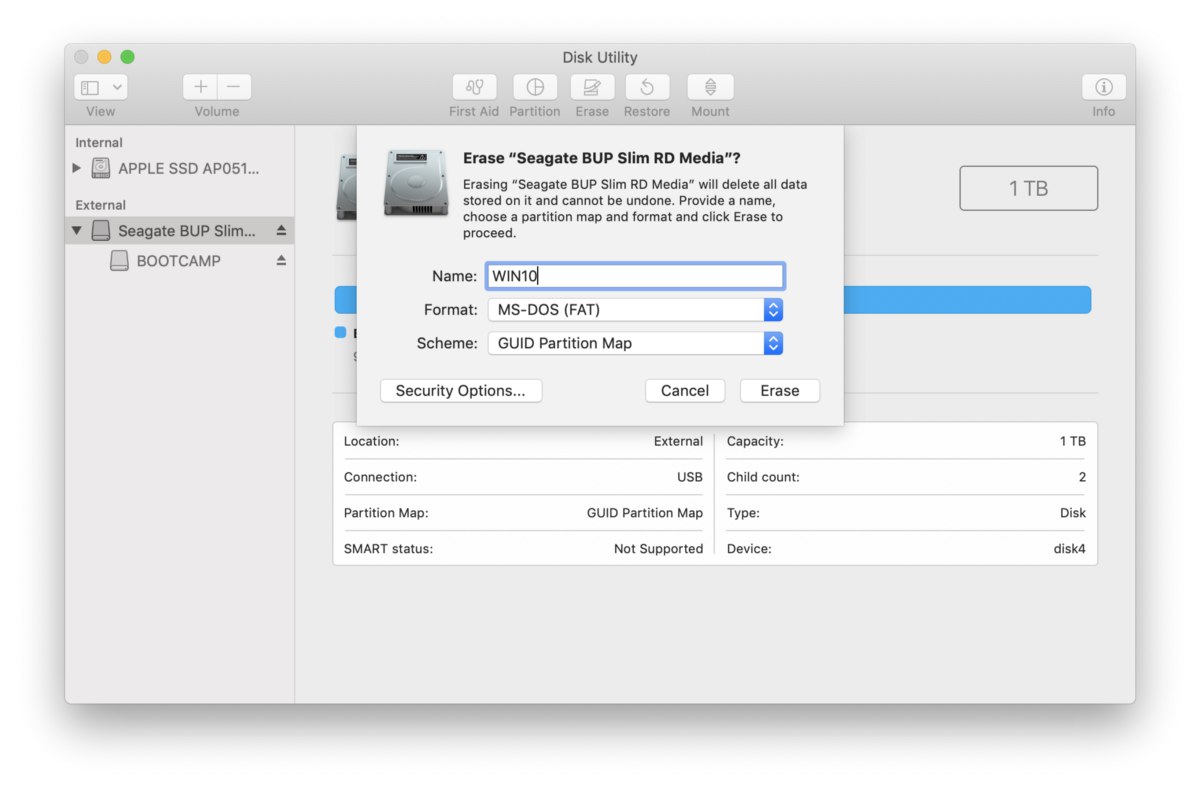Select BOOTCAMP volume in sidebar
The height and width of the screenshot is (789, 1200).
pos(180,261)
